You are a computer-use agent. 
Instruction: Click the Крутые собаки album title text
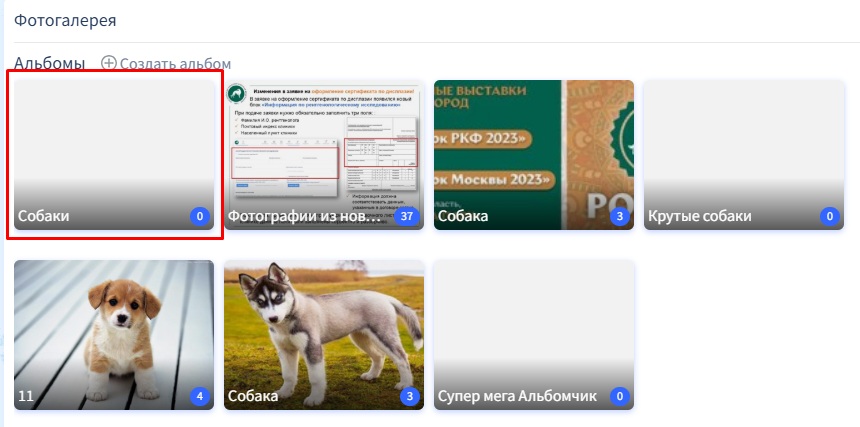click(700, 217)
